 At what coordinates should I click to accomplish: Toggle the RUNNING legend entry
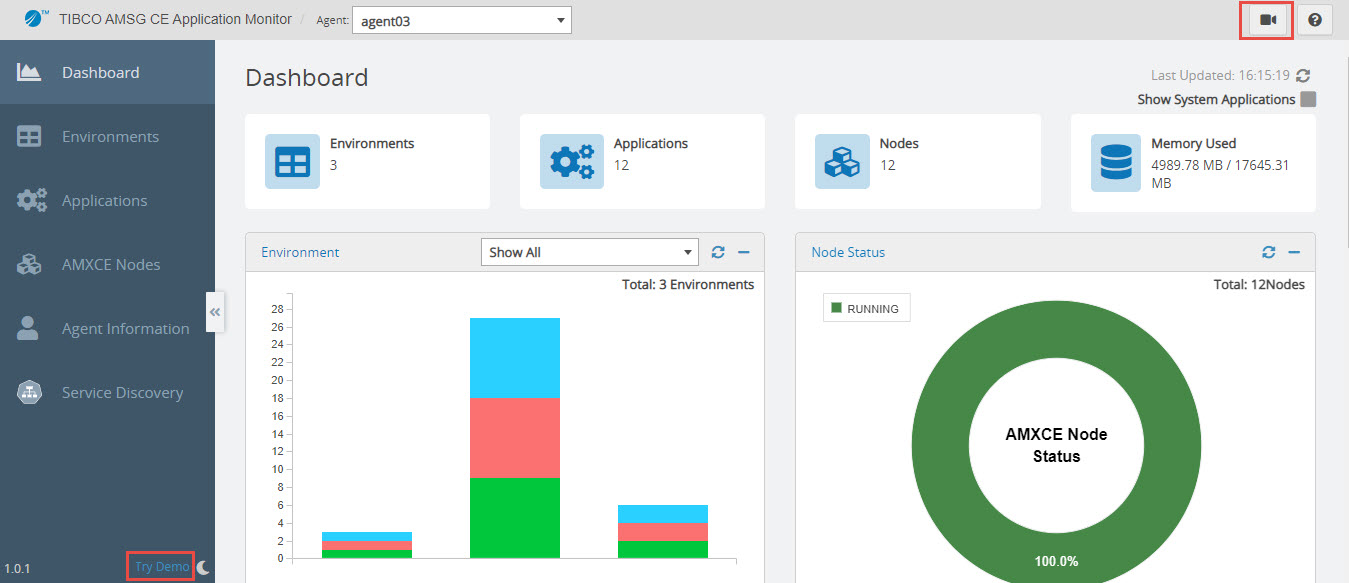click(866, 309)
